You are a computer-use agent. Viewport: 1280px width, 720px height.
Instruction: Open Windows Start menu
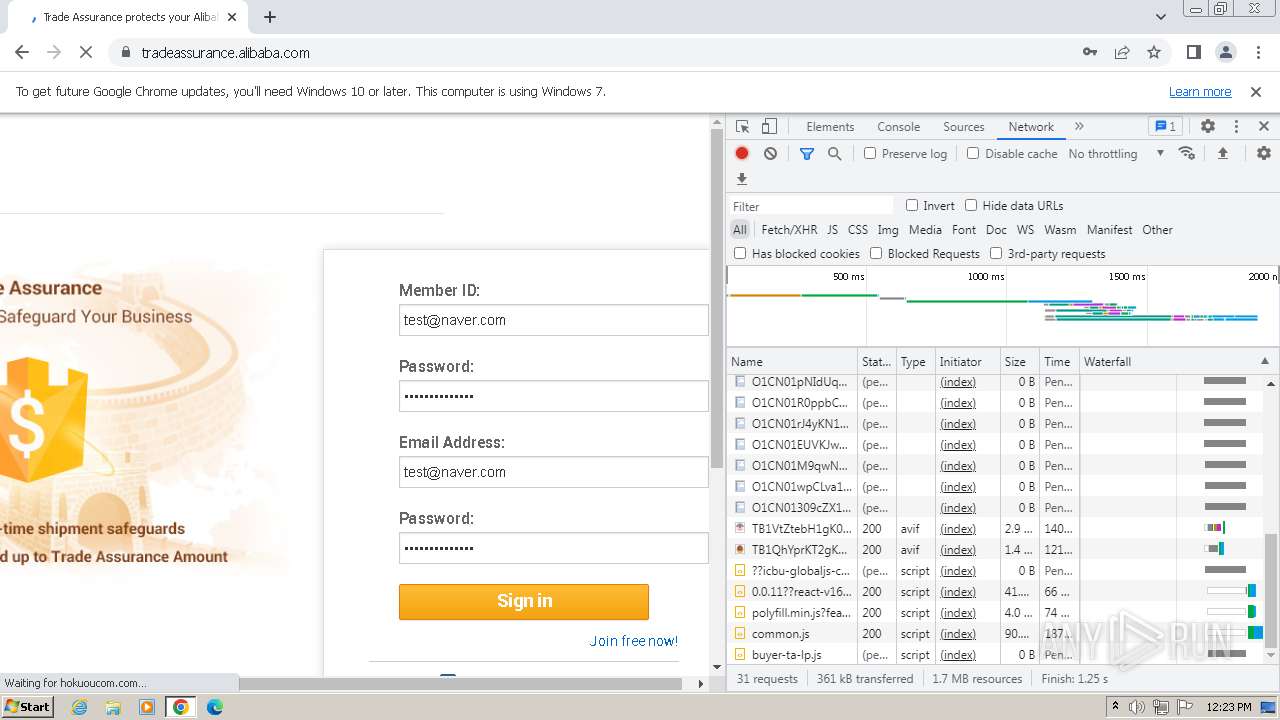pos(28,707)
